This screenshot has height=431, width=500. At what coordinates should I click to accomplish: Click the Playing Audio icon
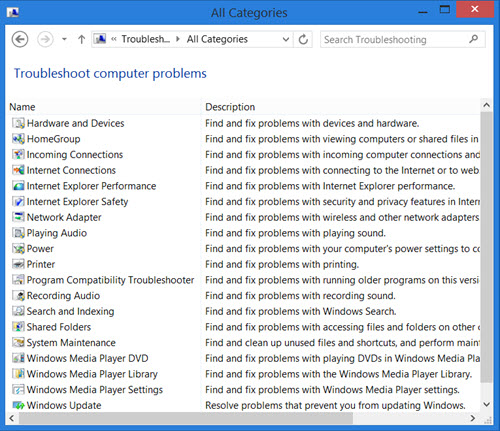18,233
